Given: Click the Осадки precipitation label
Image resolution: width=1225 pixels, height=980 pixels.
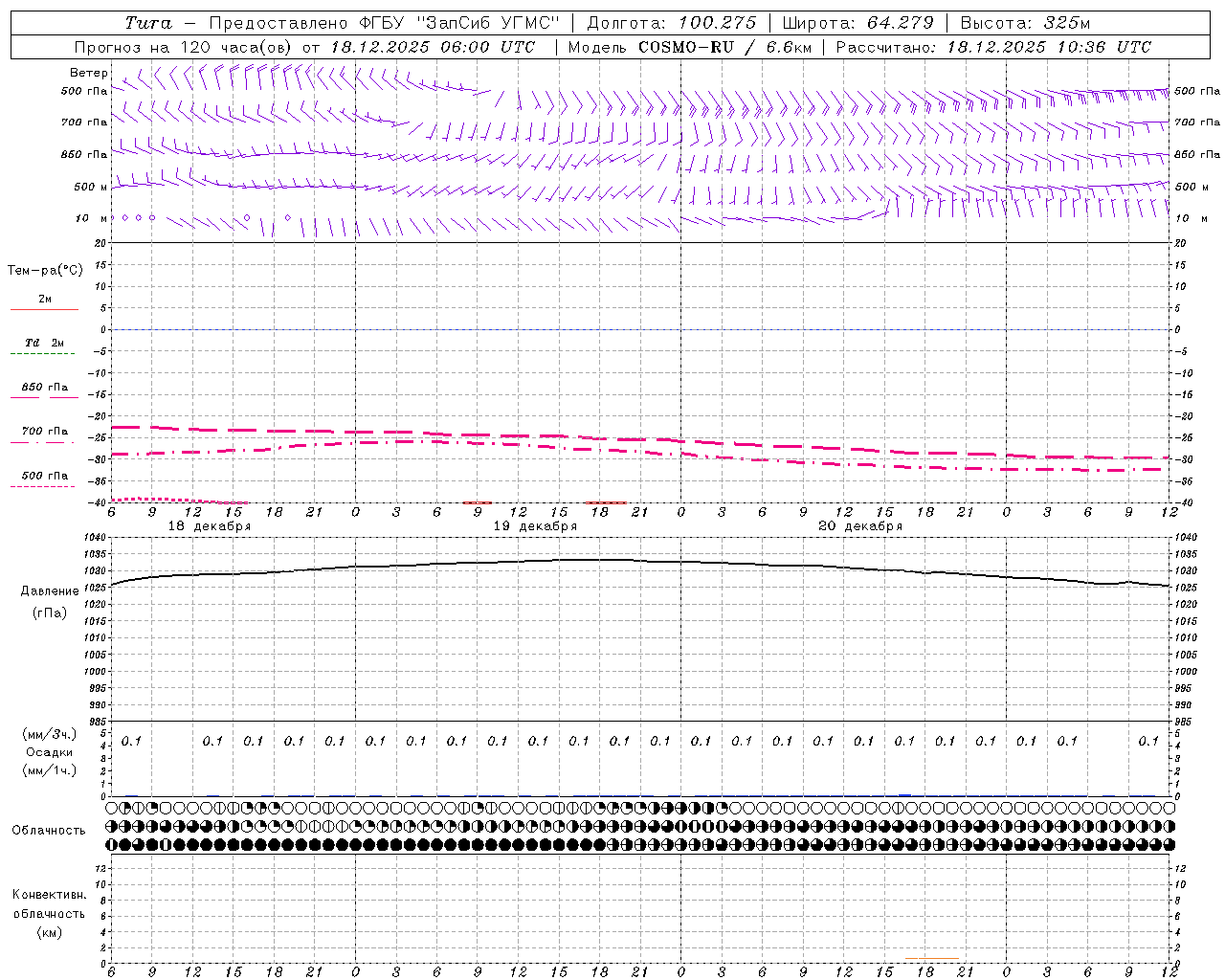Looking at the screenshot, I should point(49,752).
